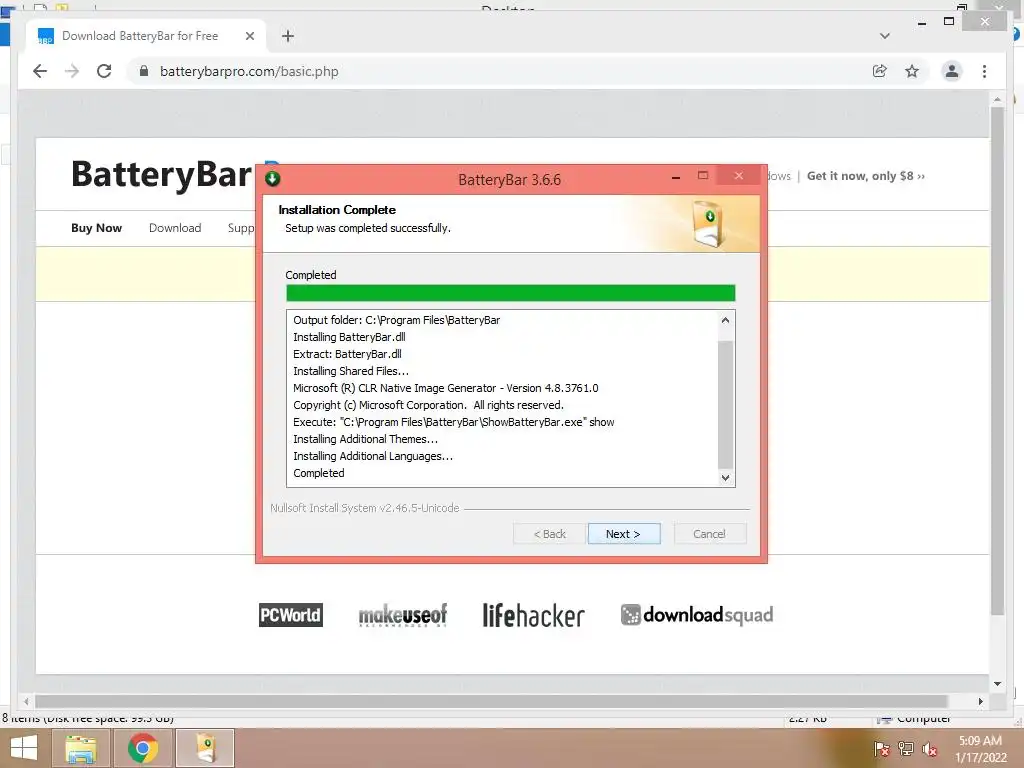
Task: Open new tab with plus button
Action: tap(288, 36)
